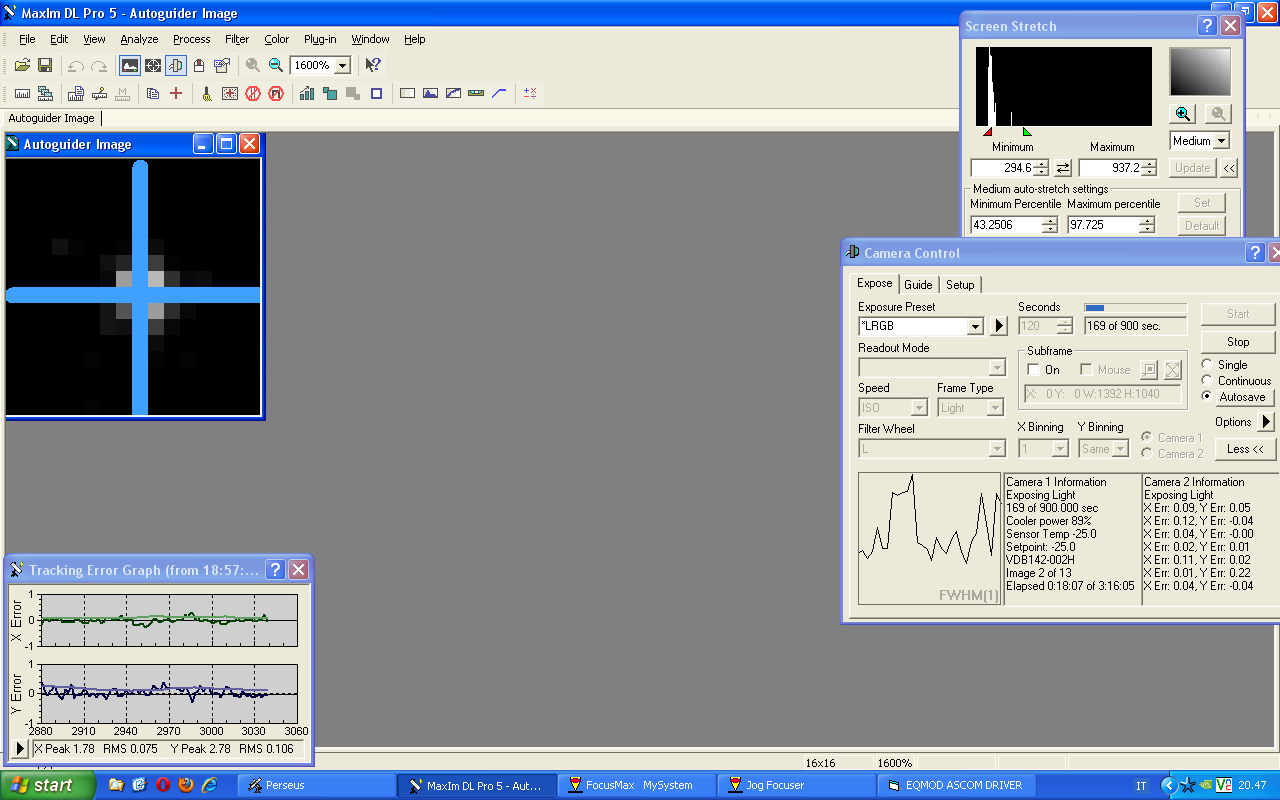
Task: Click the ruler icon in second toolbar
Action: pos(22,93)
